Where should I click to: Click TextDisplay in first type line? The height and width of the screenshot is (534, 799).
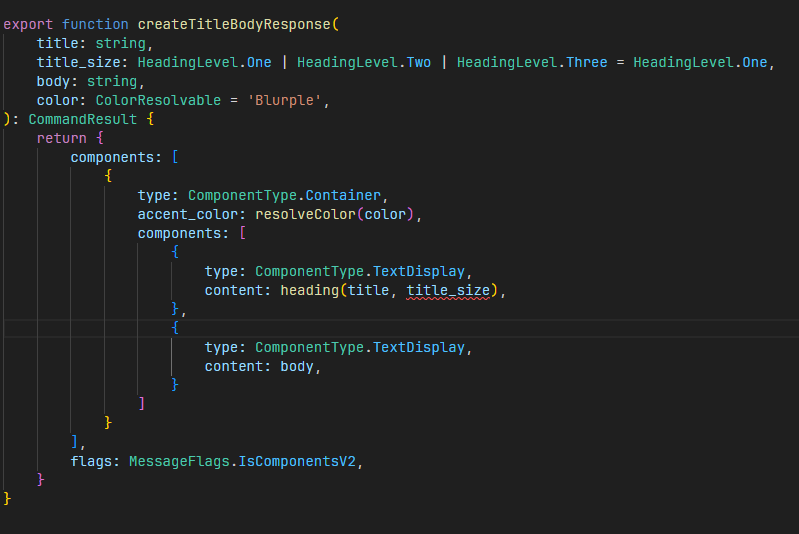click(x=419, y=271)
